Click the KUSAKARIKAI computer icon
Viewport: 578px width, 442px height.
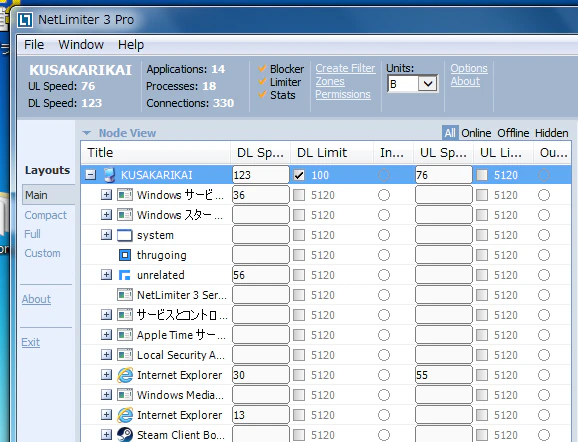pos(109,175)
